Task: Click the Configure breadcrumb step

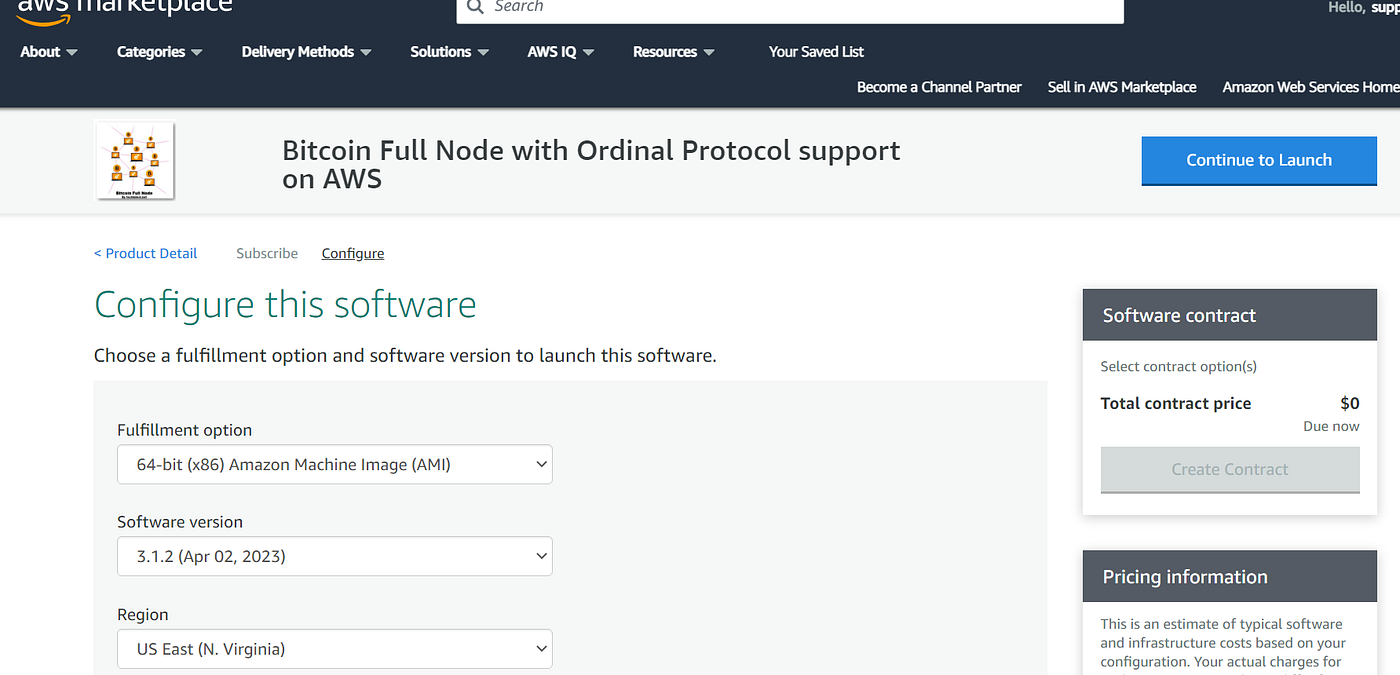Action: point(353,254)
